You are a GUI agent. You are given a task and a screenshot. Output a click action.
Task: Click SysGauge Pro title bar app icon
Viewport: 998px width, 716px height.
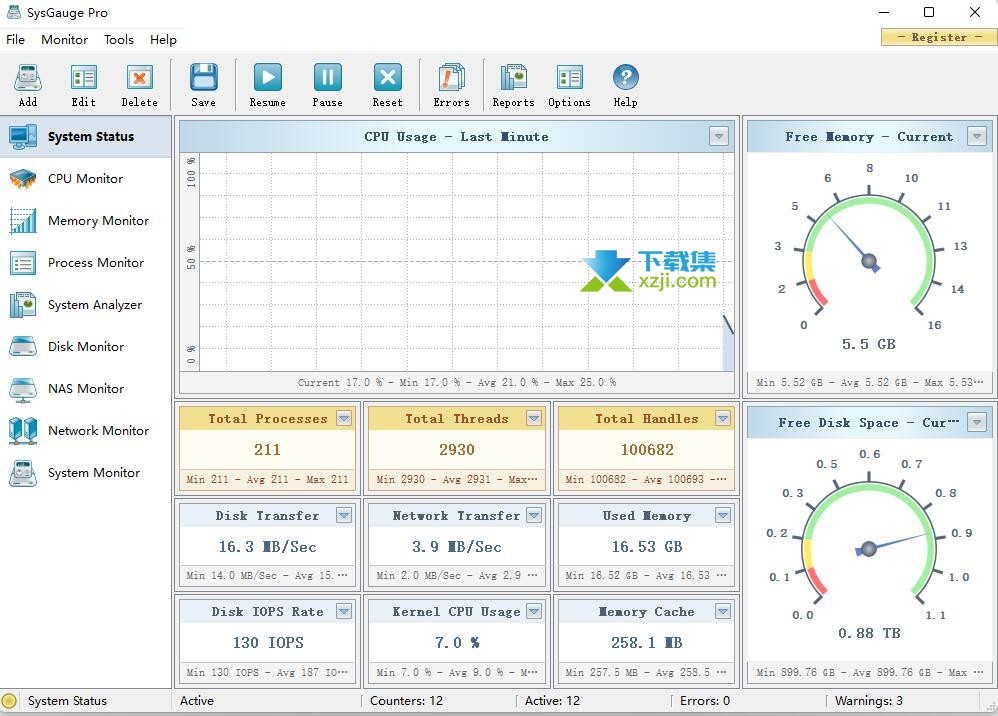click(13, 12)
